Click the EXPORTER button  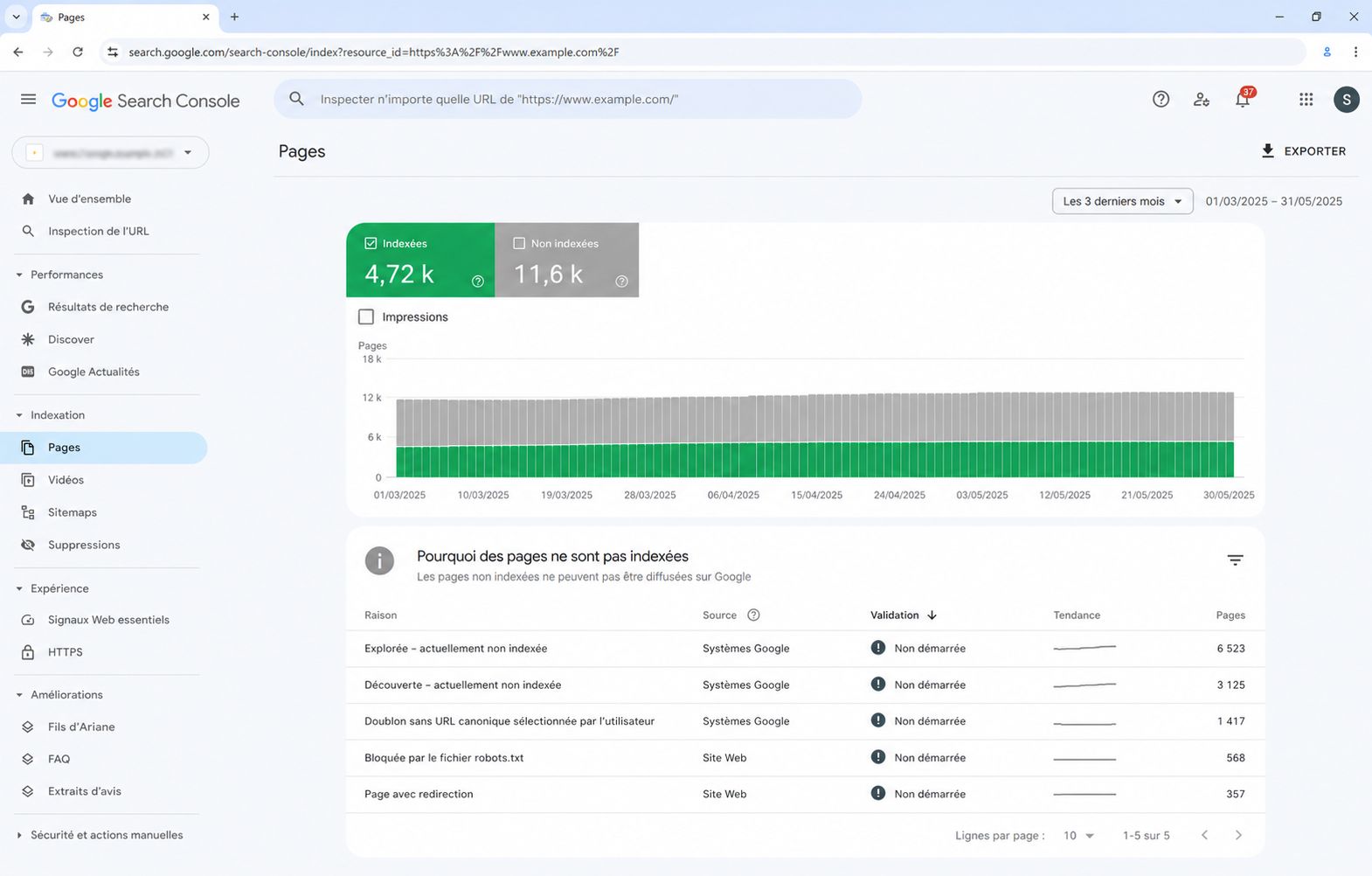1303,151
